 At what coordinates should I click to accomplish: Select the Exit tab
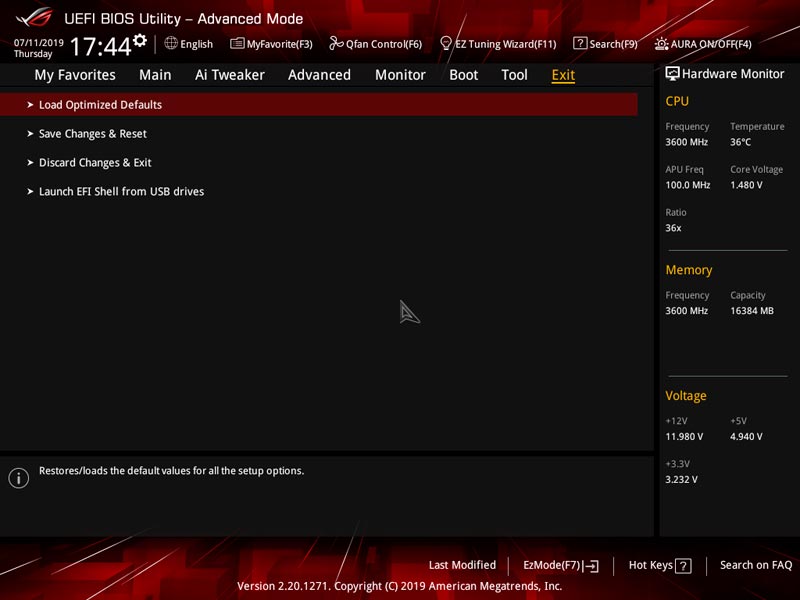click(563, 75)
